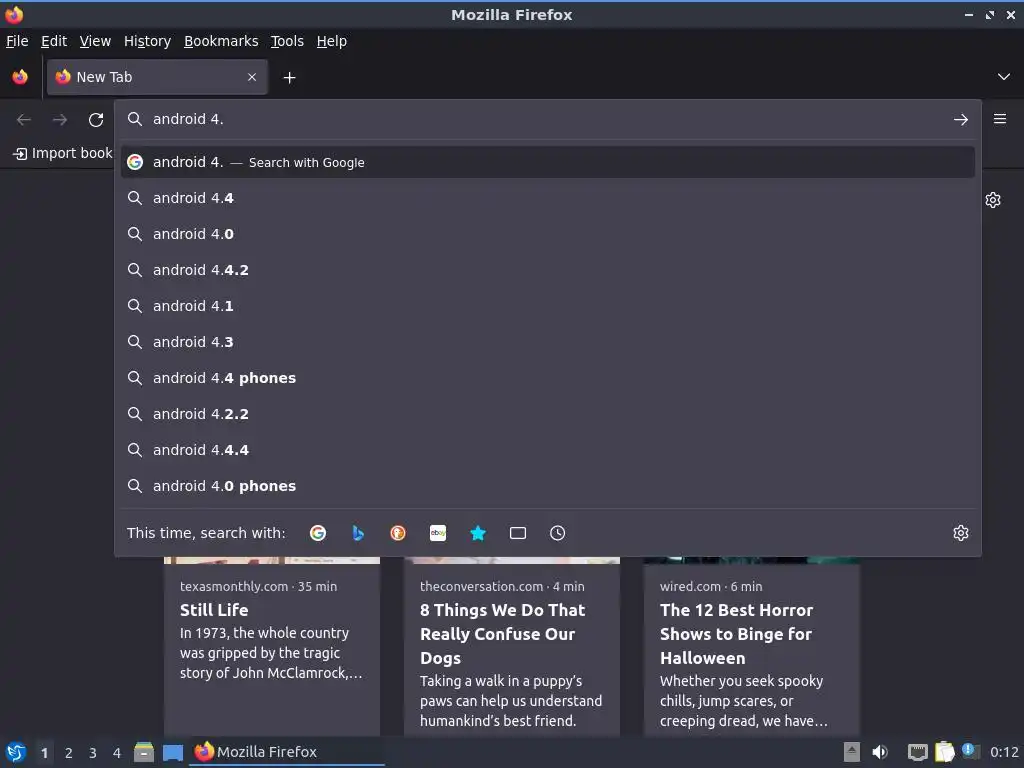This screenshot has width=1024, height=768.
Task: Open clipboard manager tray icon
Action: tap(944, 752)
